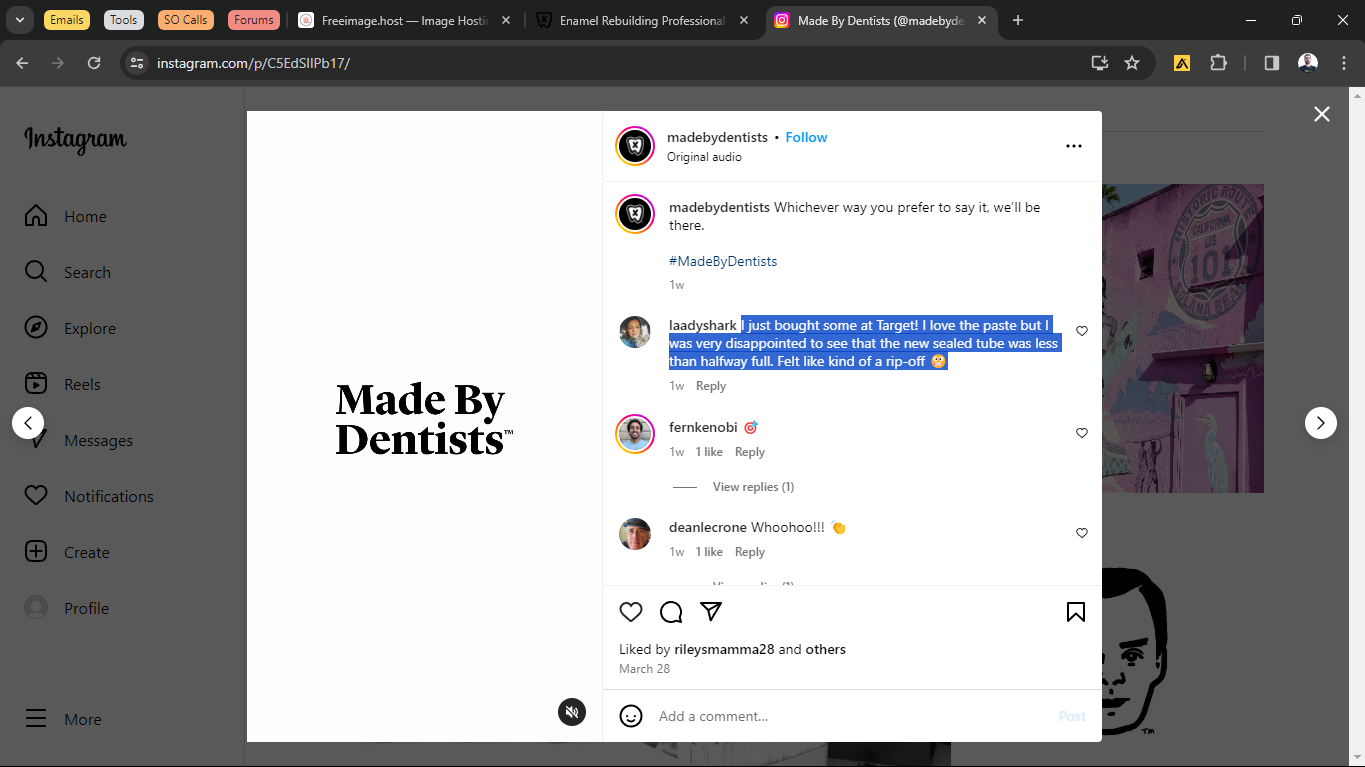Bookmark this page with the star
Viewport: 1365px width, 767px height.
[x=1132, y=63]
